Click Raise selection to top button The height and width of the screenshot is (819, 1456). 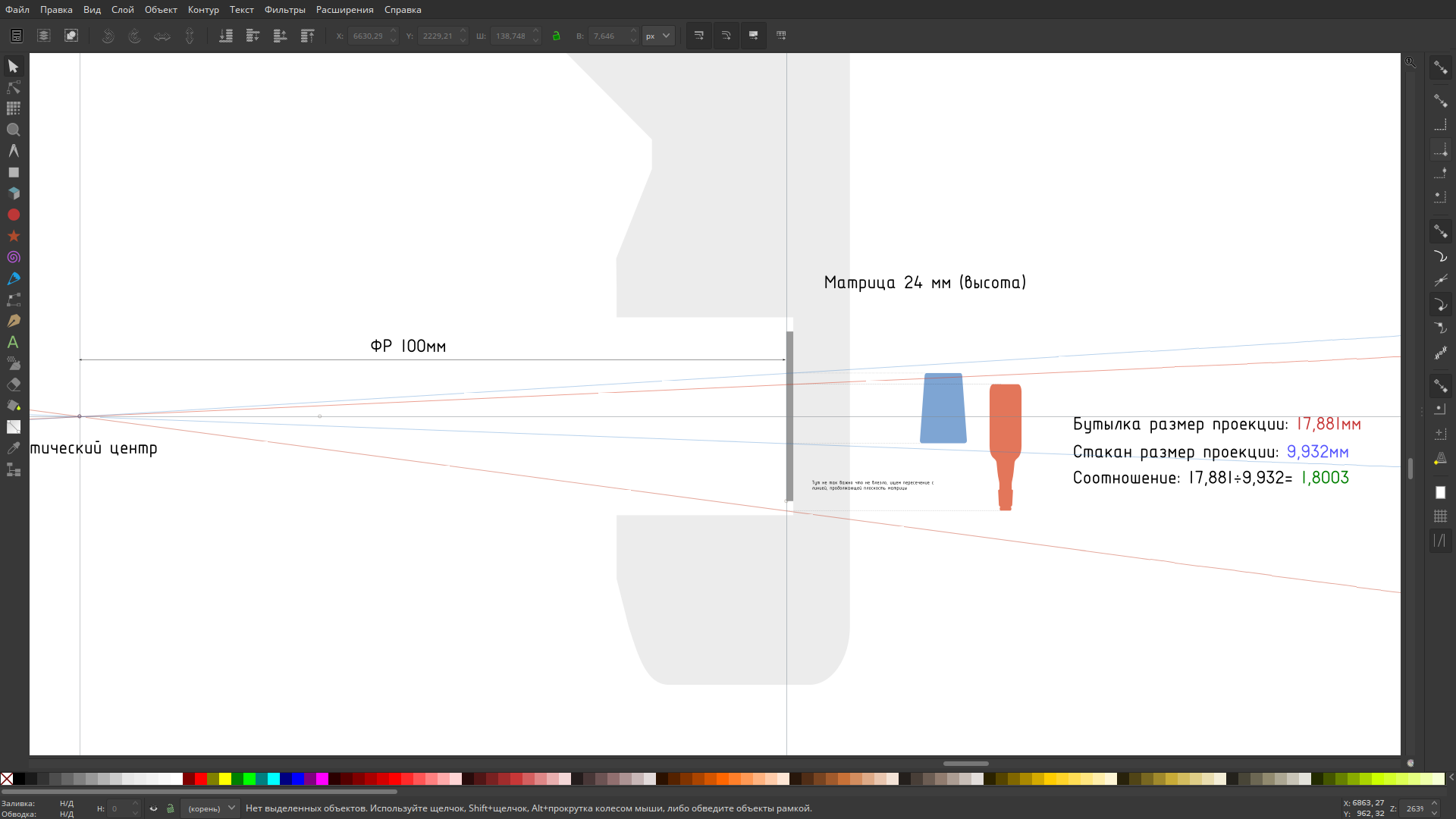click(307, 36)
